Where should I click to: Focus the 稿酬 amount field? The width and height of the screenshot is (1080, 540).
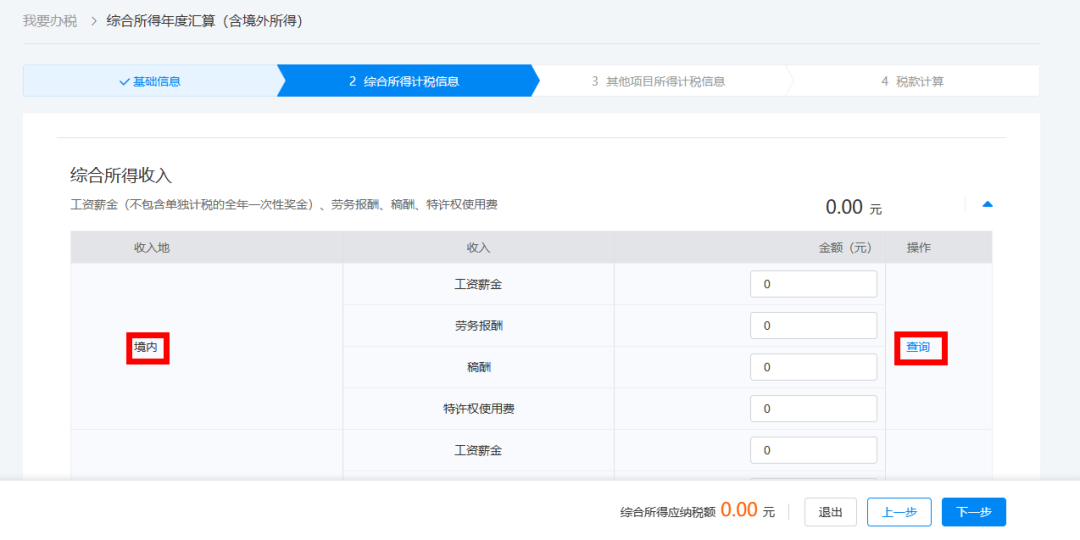813,367
